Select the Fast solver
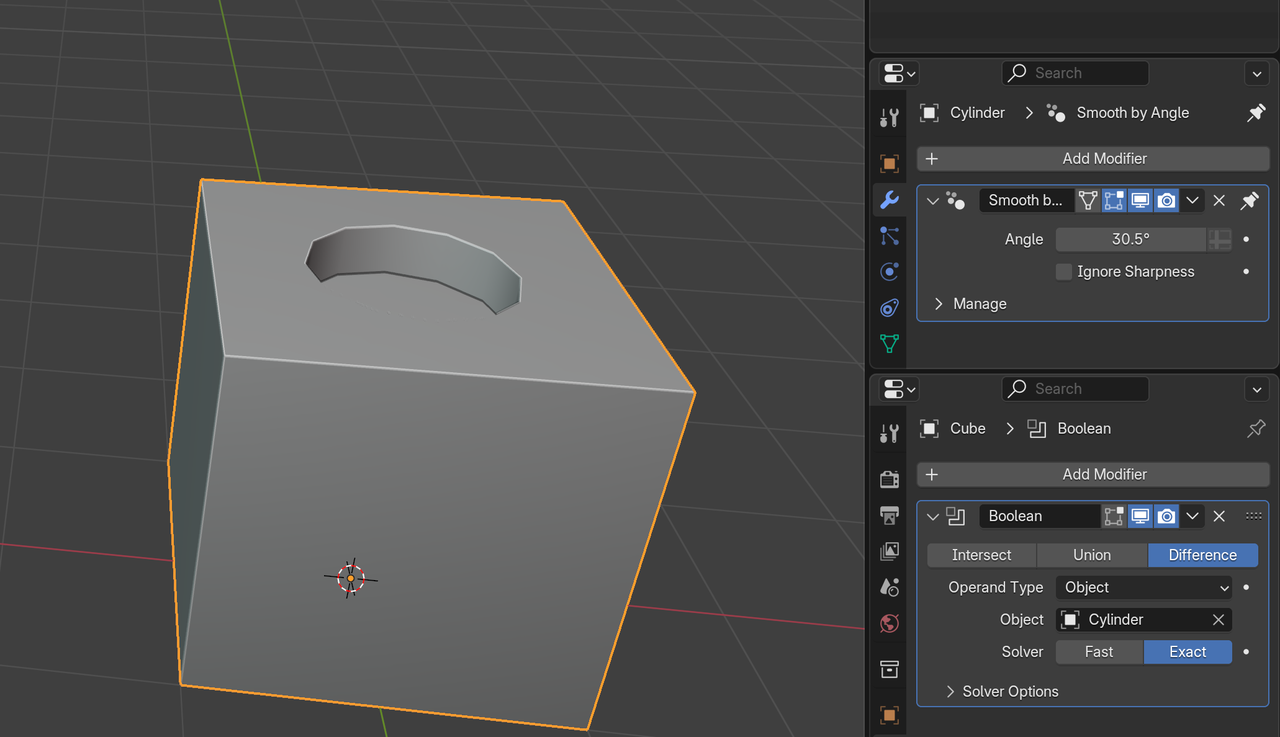The image size is (1280, 737). 1098,651
